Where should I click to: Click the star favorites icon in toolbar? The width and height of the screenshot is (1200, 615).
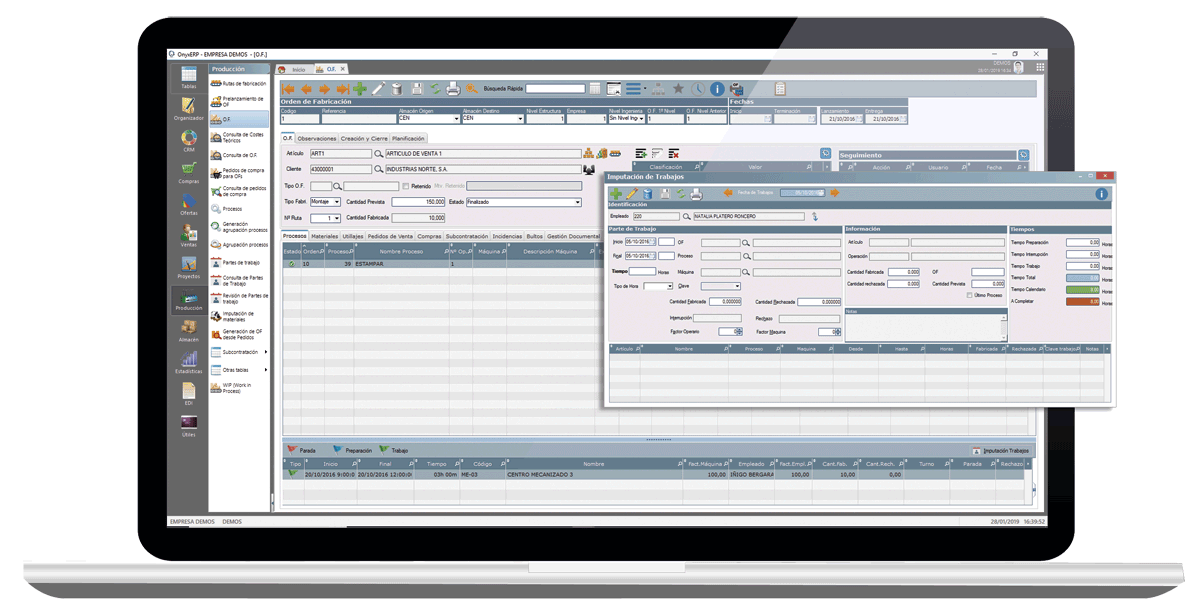coord(678,89)
